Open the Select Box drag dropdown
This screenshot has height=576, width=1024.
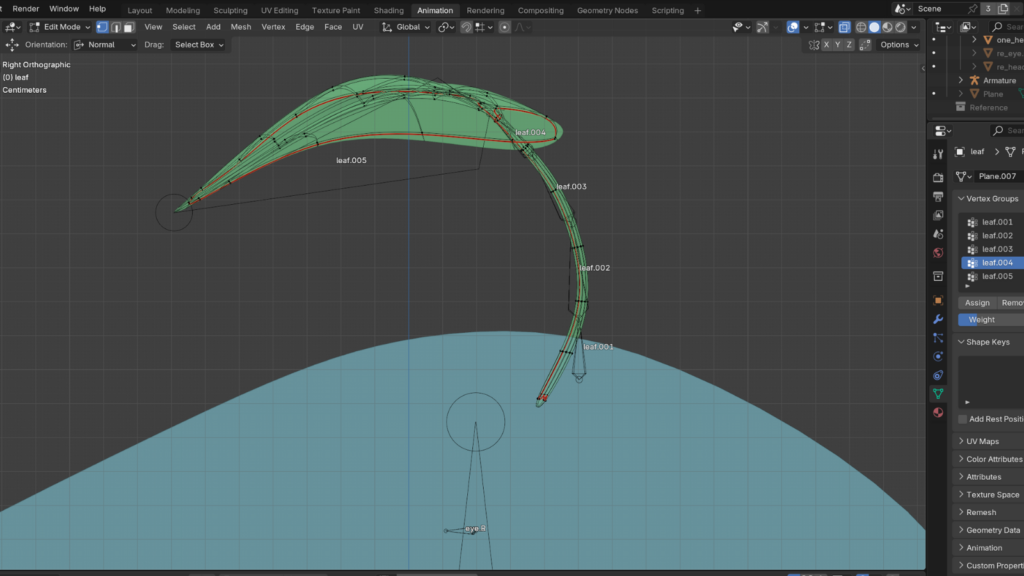coord(199,44)
